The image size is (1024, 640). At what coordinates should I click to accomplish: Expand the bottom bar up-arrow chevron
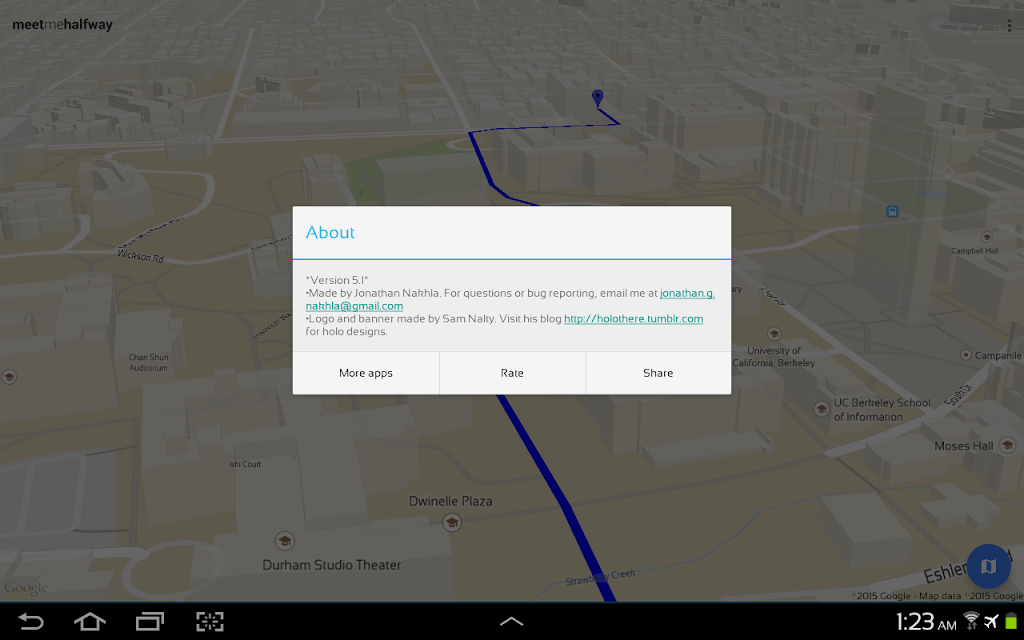tap(511, 621)
